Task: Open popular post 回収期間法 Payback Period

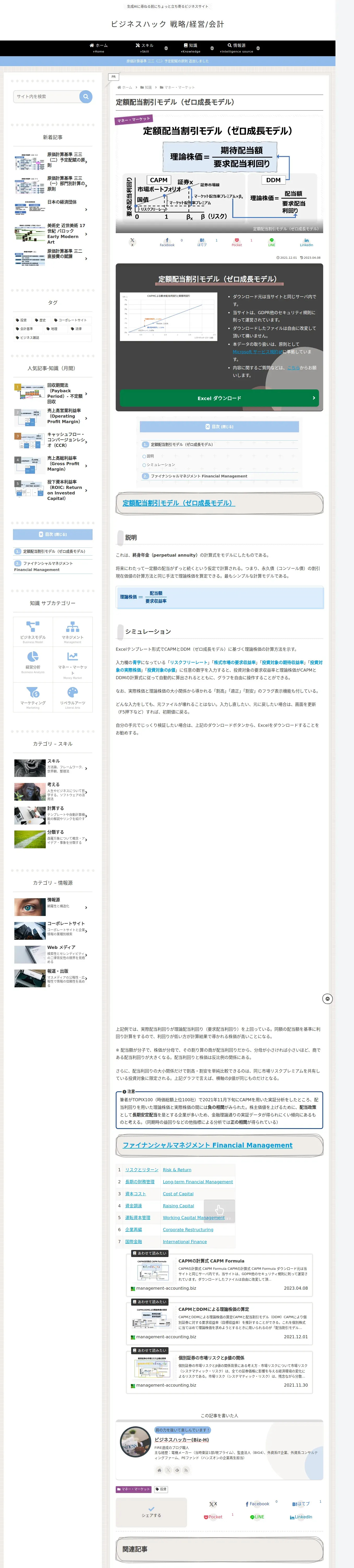Action: click(x=53, y=394)
